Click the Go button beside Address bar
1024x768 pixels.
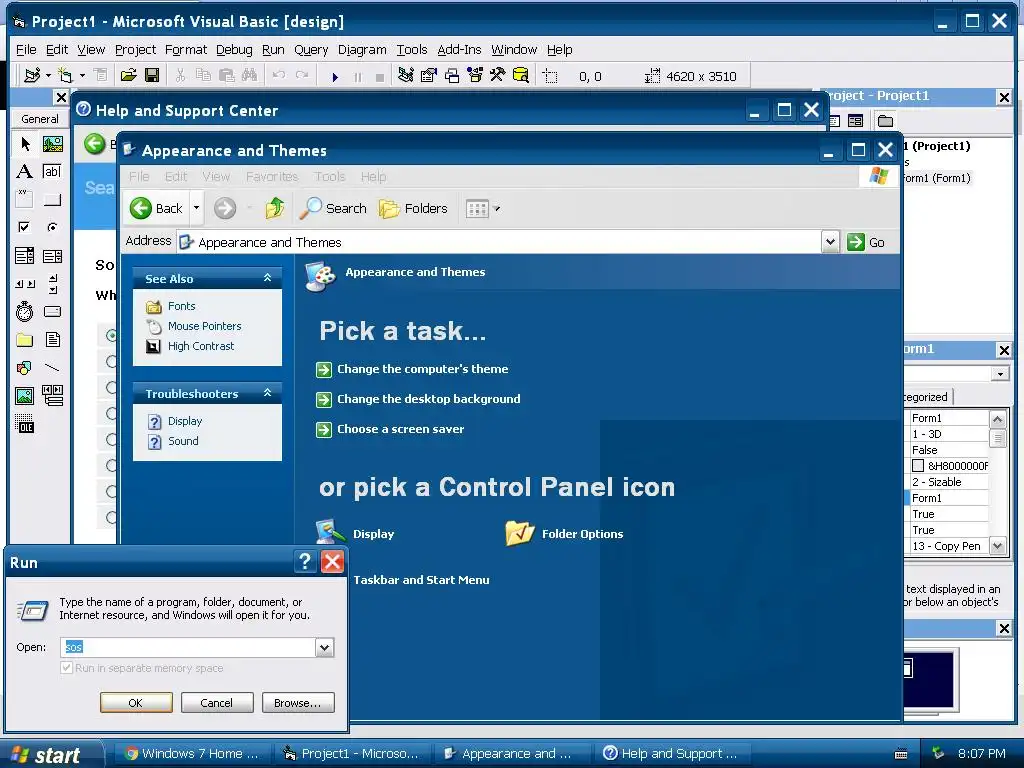coord(866,242)
